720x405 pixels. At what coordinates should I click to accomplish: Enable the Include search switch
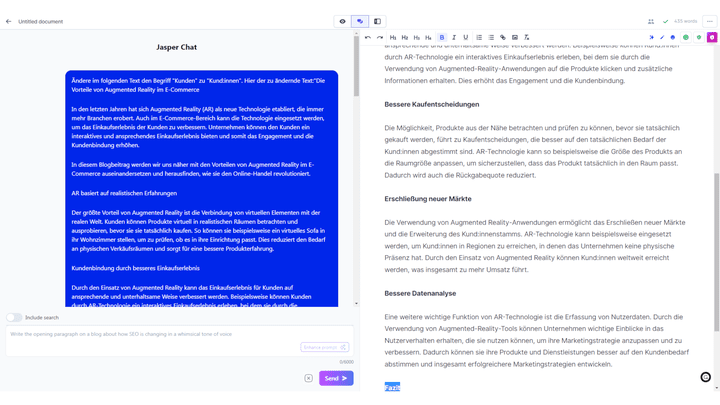point(14,317)
